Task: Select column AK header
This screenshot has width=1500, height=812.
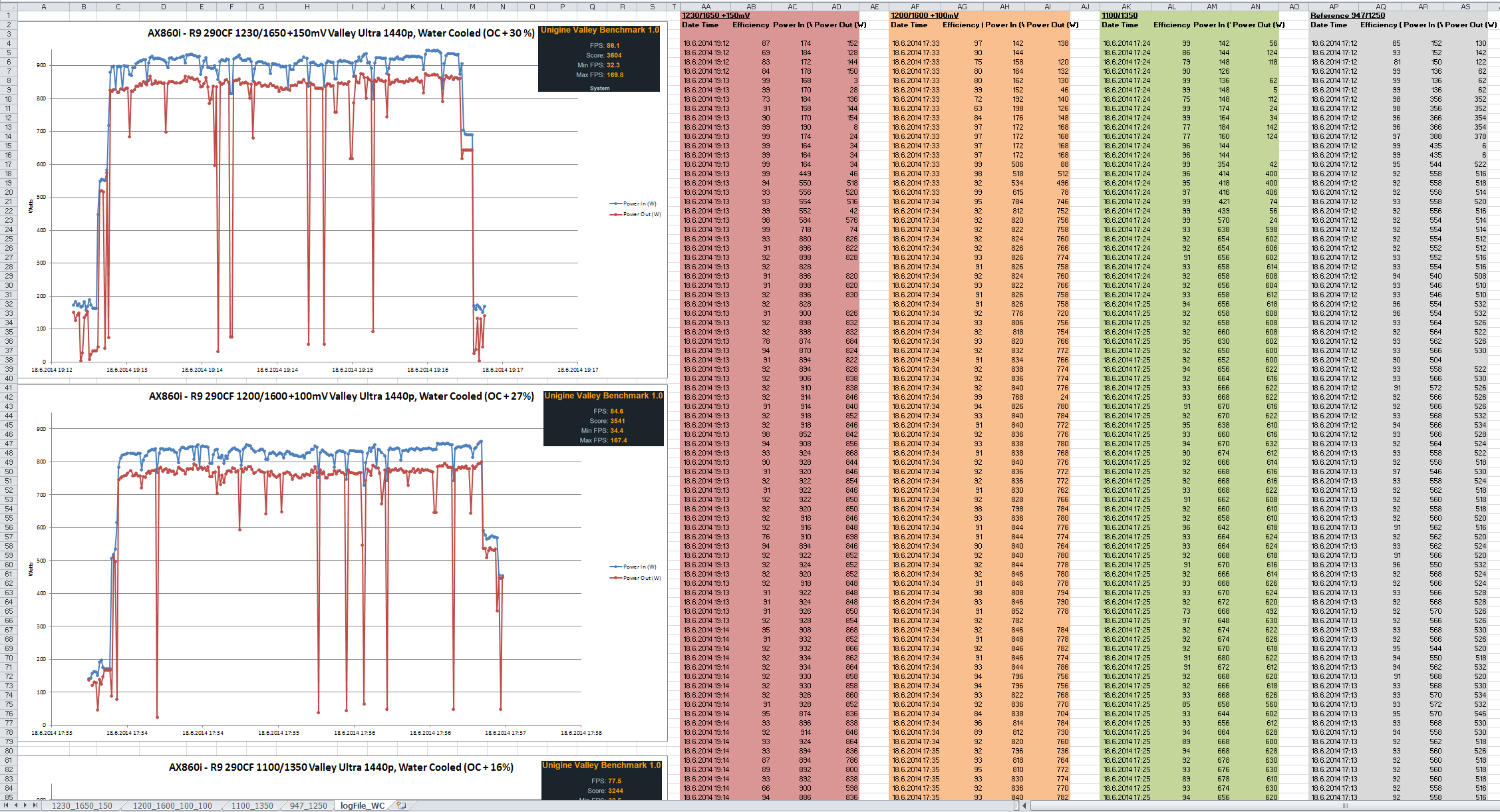Action: click(1126, 7)
